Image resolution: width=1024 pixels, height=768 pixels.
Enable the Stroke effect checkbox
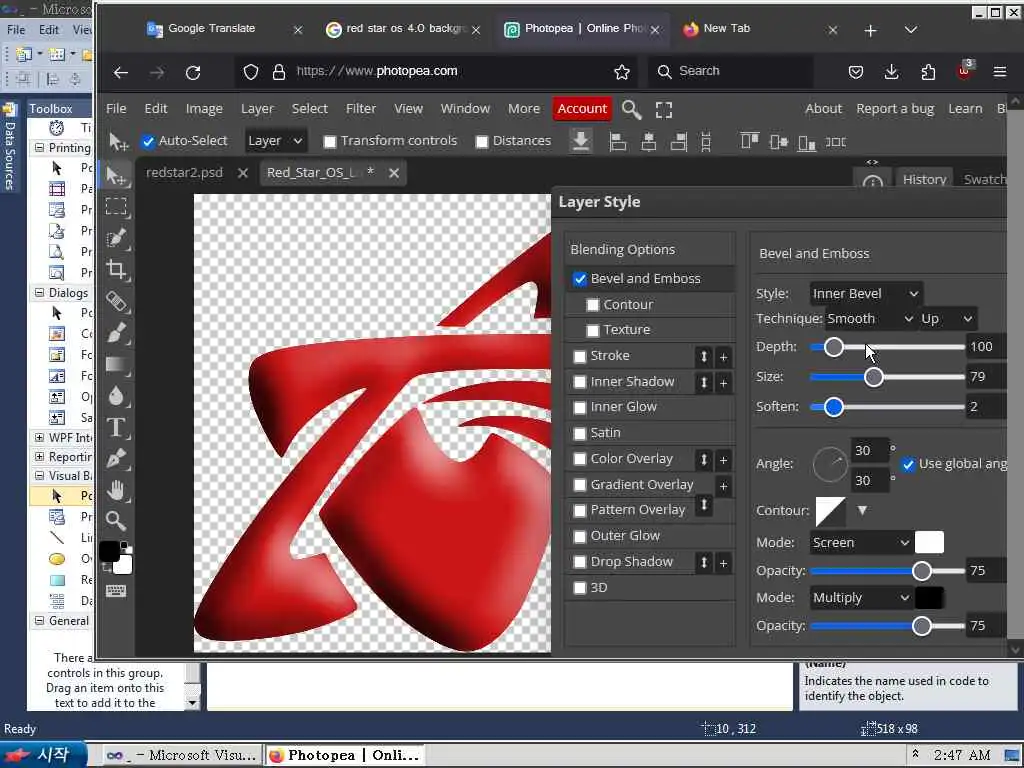(580, 357)
